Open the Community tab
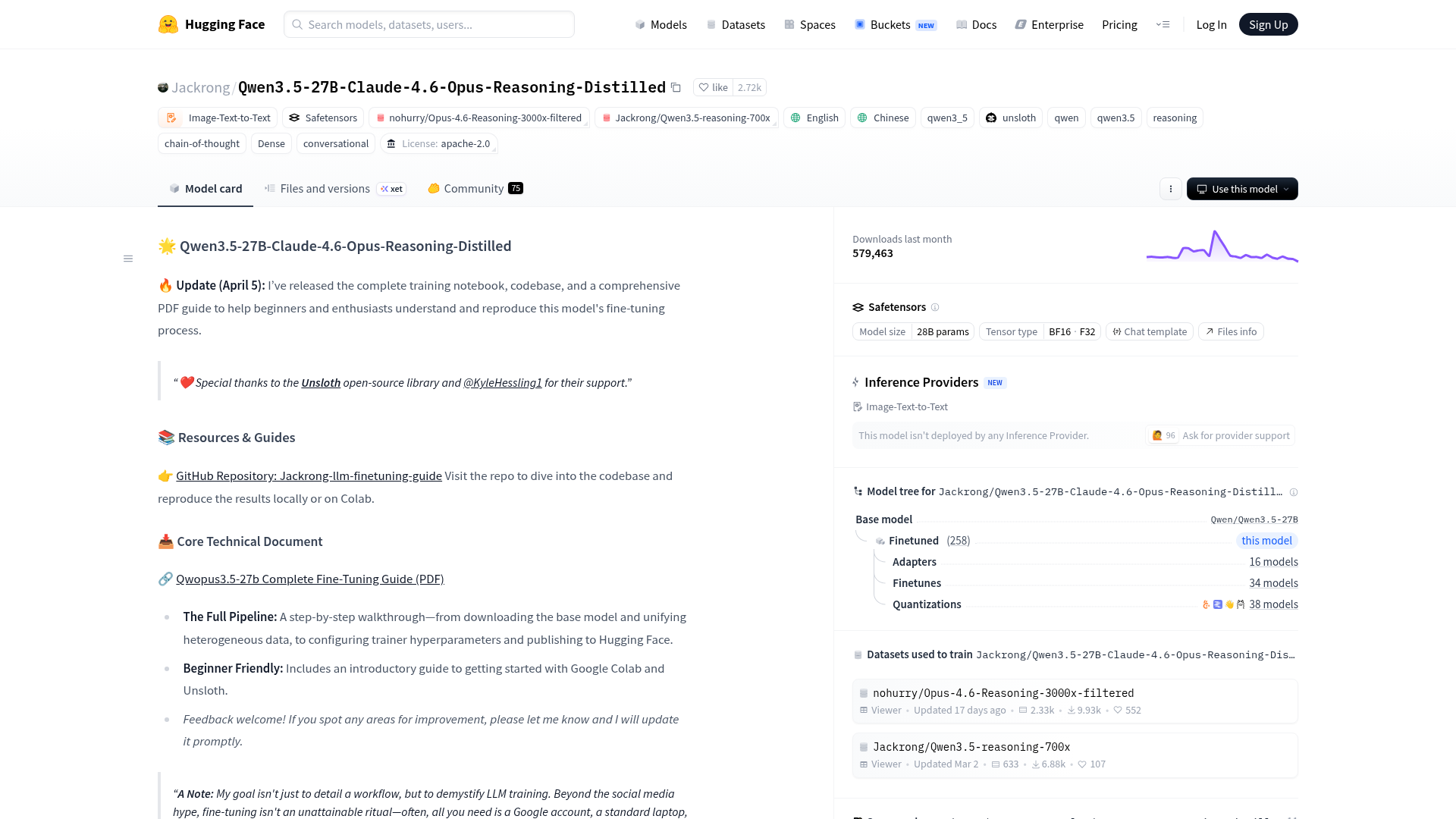 pos(473,189)
